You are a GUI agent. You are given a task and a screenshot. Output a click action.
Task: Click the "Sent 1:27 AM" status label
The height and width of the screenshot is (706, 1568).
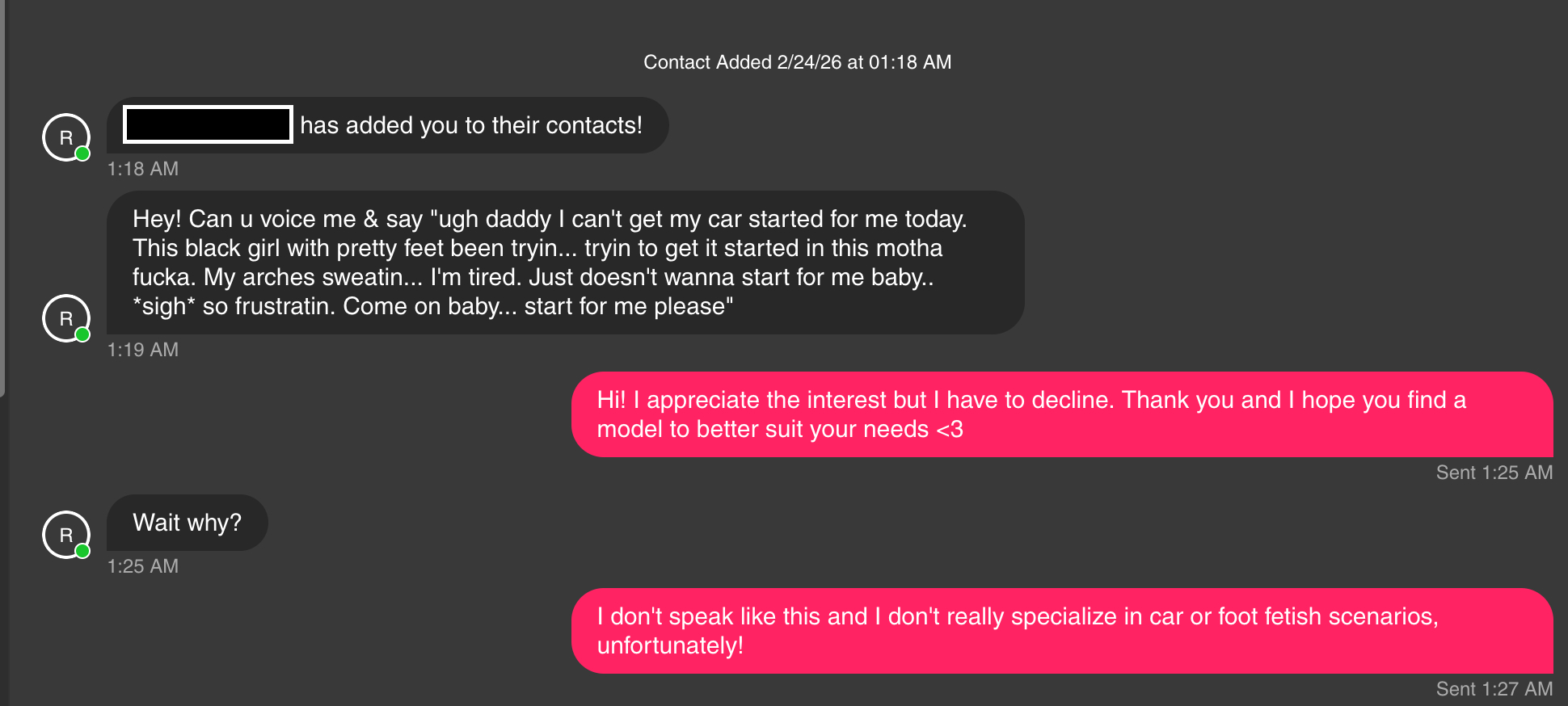pos(1494,689)
